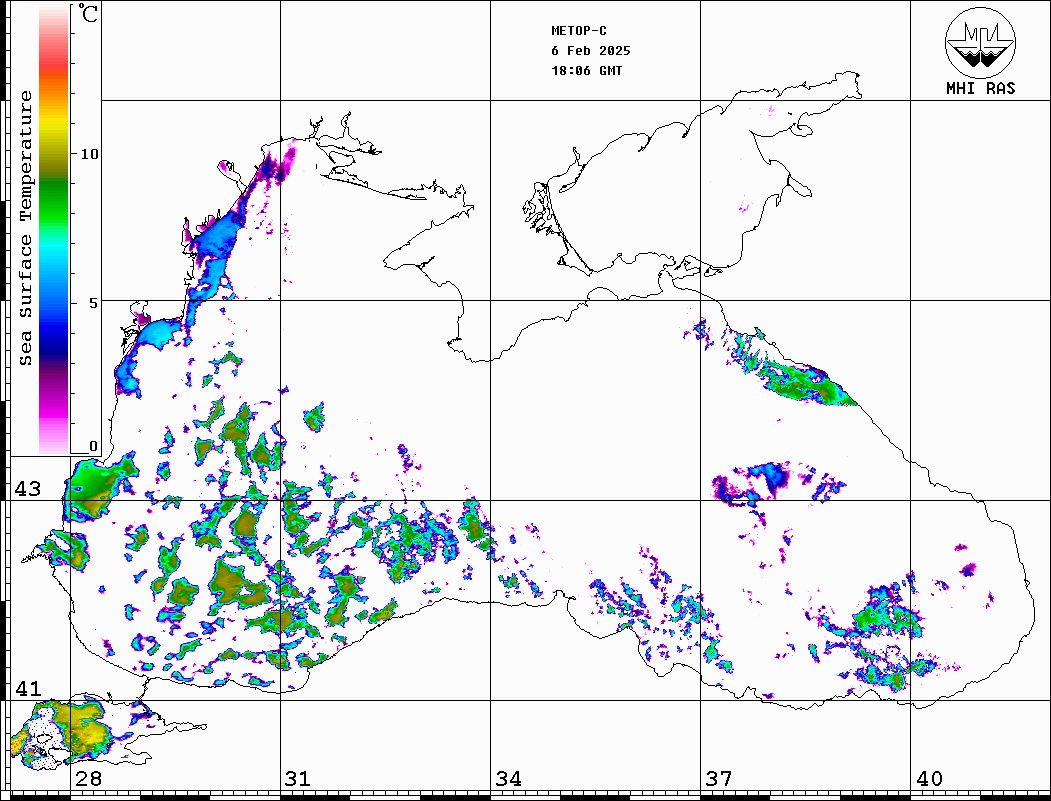Click the 'MHI RAS' label
Image resolution: width=1051 pixels, height=801 pixels.
pos(981,88)
